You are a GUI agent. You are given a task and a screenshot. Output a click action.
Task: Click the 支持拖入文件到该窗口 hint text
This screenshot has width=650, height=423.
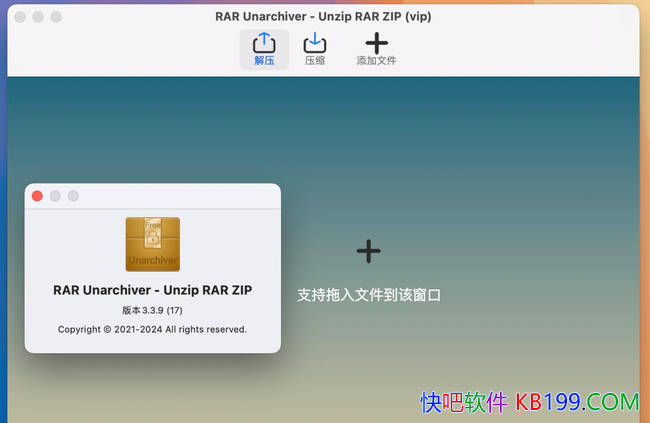tap(369, 295)
